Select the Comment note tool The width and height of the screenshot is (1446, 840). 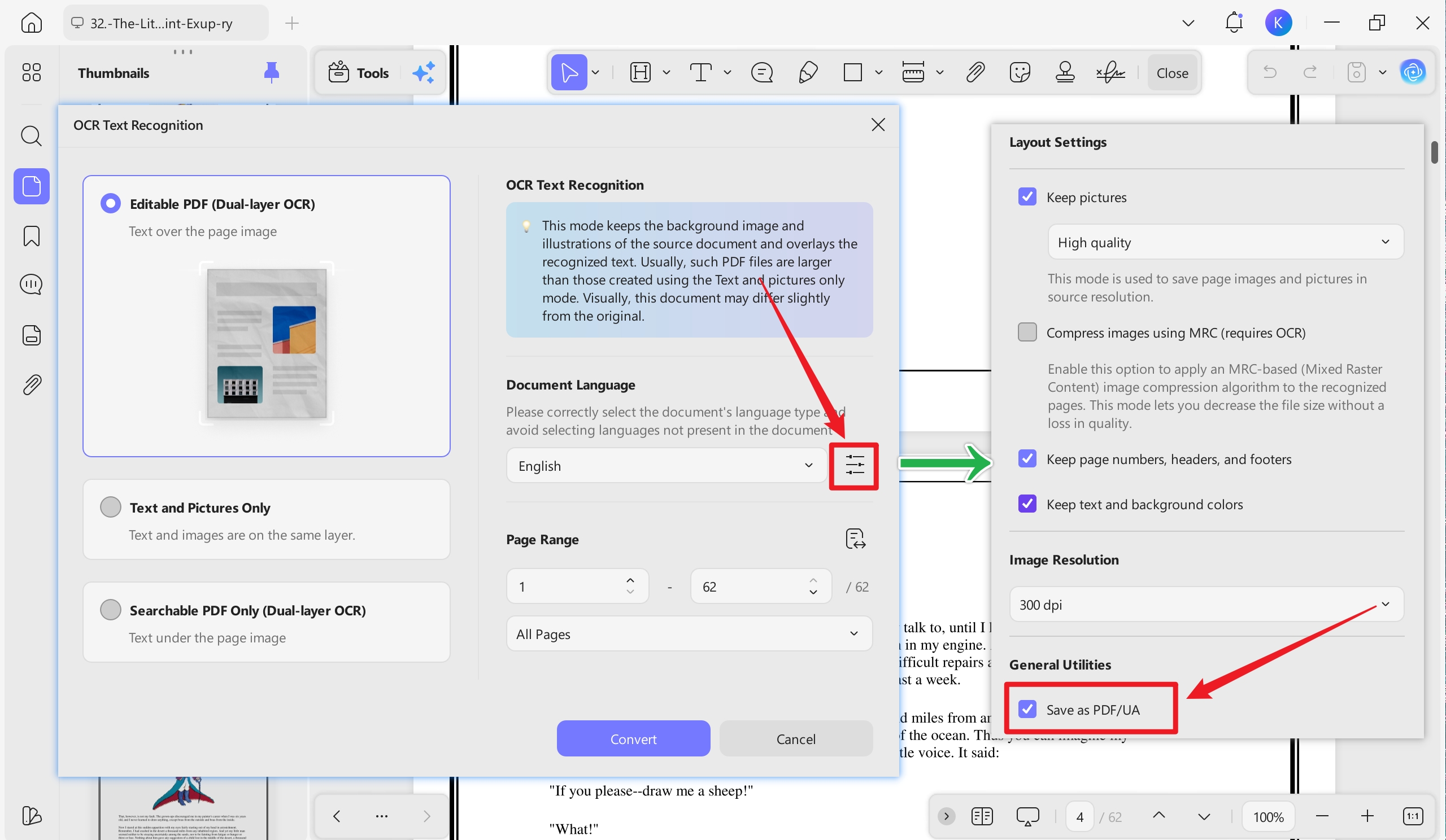tap(761, 73)
